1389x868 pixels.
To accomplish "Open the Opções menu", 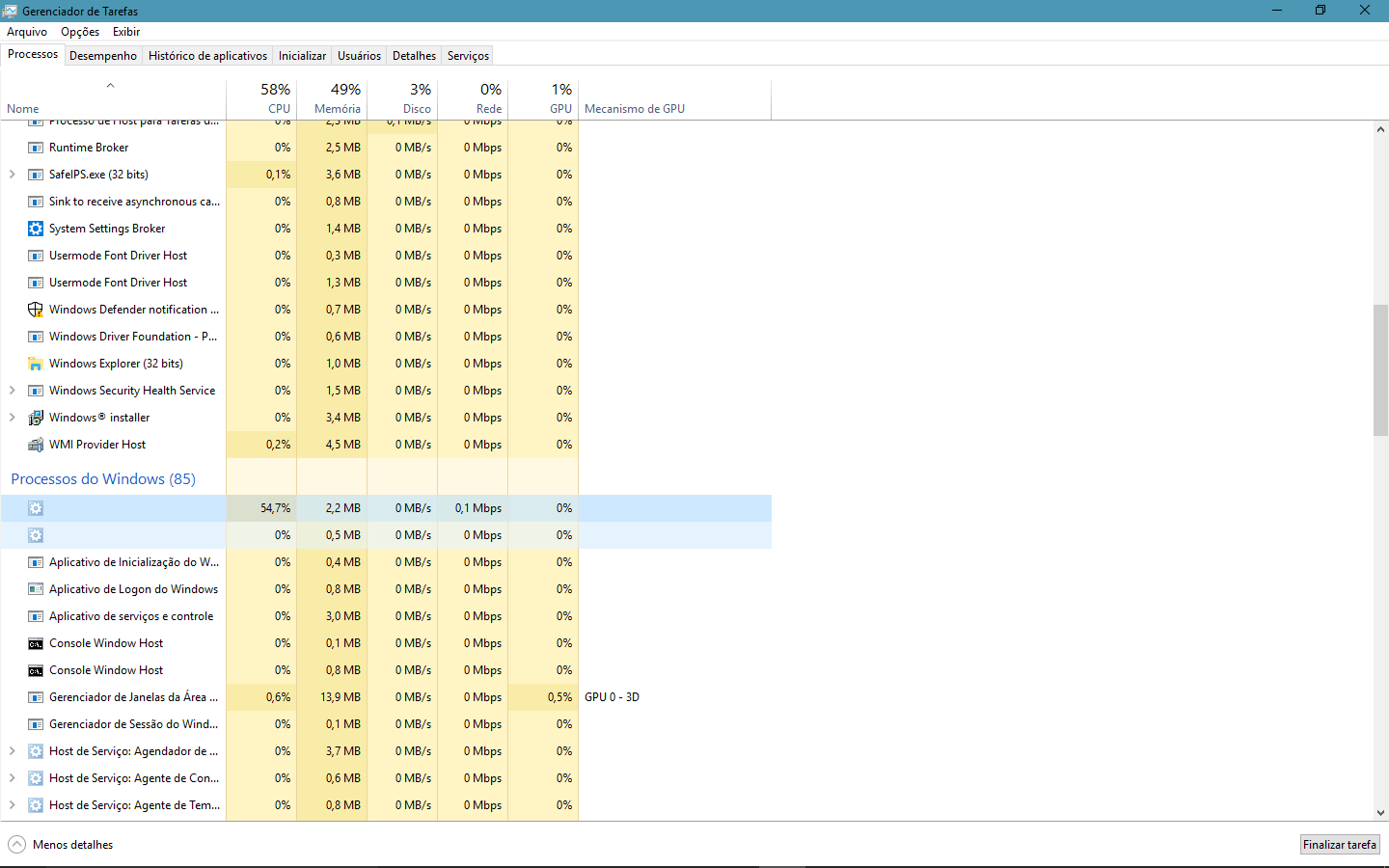I will click(80, 32).
